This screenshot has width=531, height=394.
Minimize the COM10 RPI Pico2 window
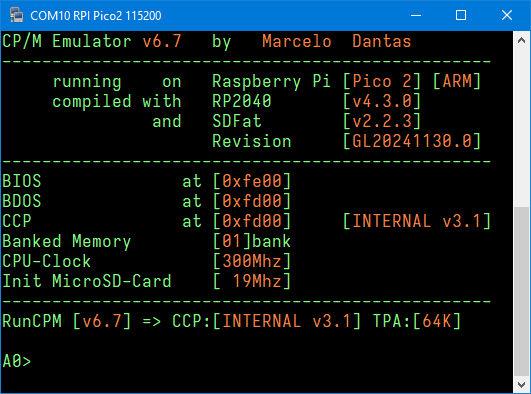tap(416, 15)
